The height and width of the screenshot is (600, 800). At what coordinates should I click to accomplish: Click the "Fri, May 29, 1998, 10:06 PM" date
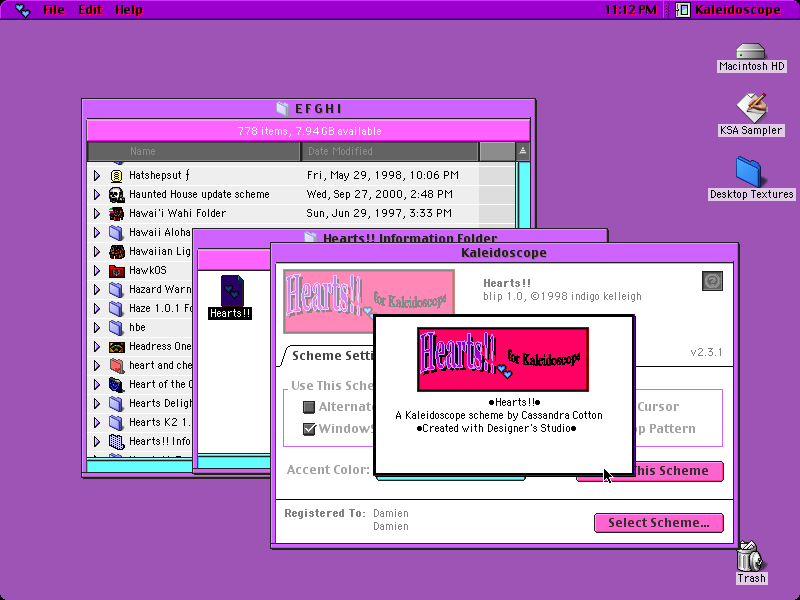383,176
